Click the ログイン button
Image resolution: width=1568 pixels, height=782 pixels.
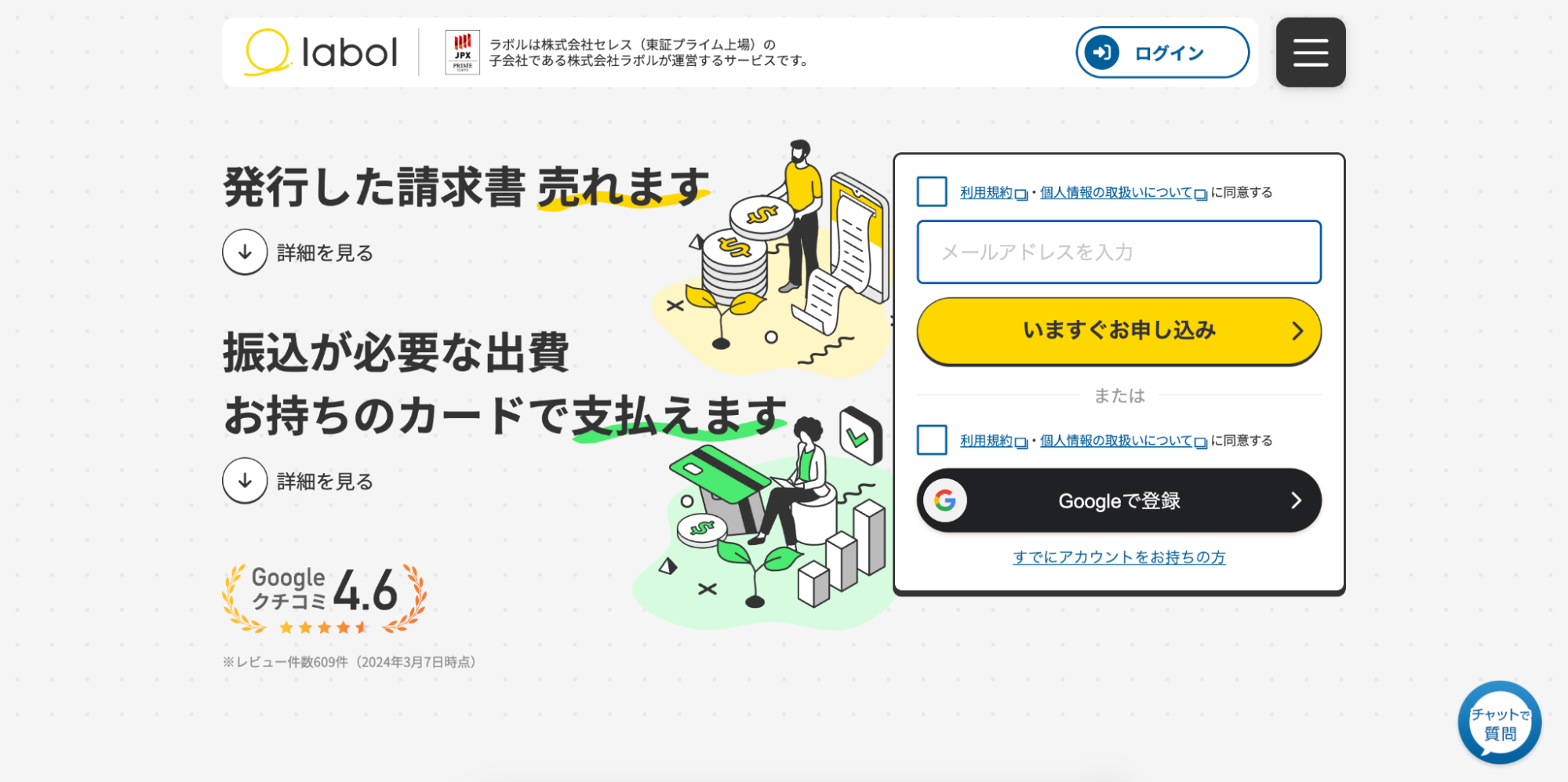click(1162, 53)
